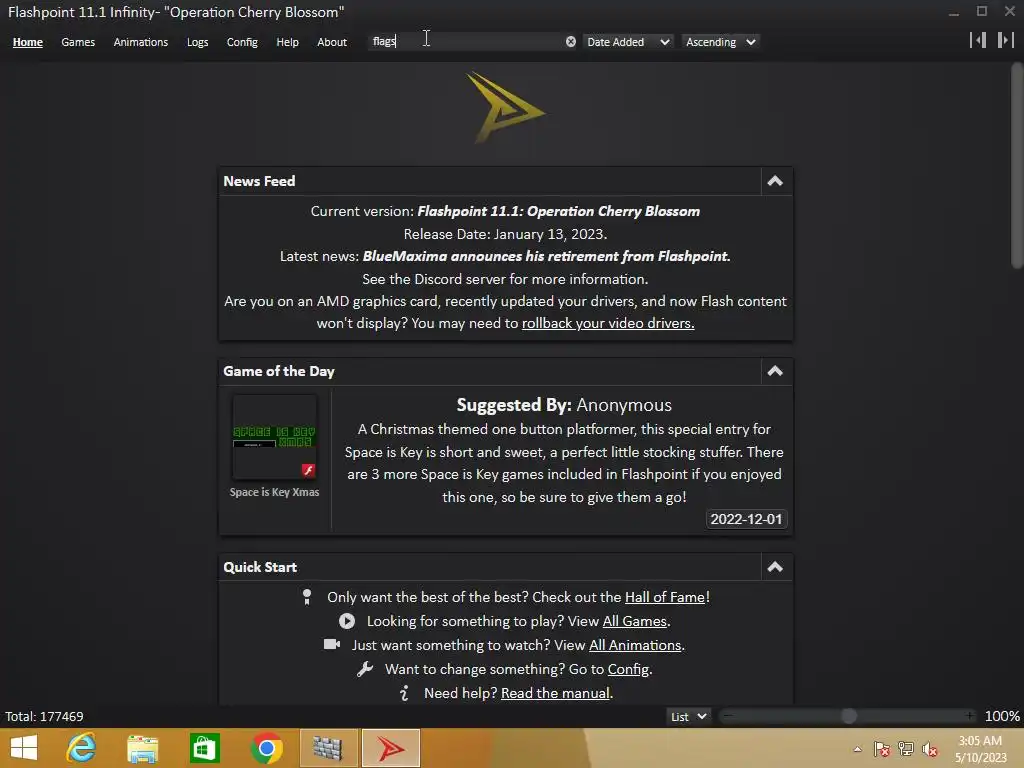Click the network tray icon
Screen dimensions: 1024x768
pyautogui.click(x=906, y=749)
